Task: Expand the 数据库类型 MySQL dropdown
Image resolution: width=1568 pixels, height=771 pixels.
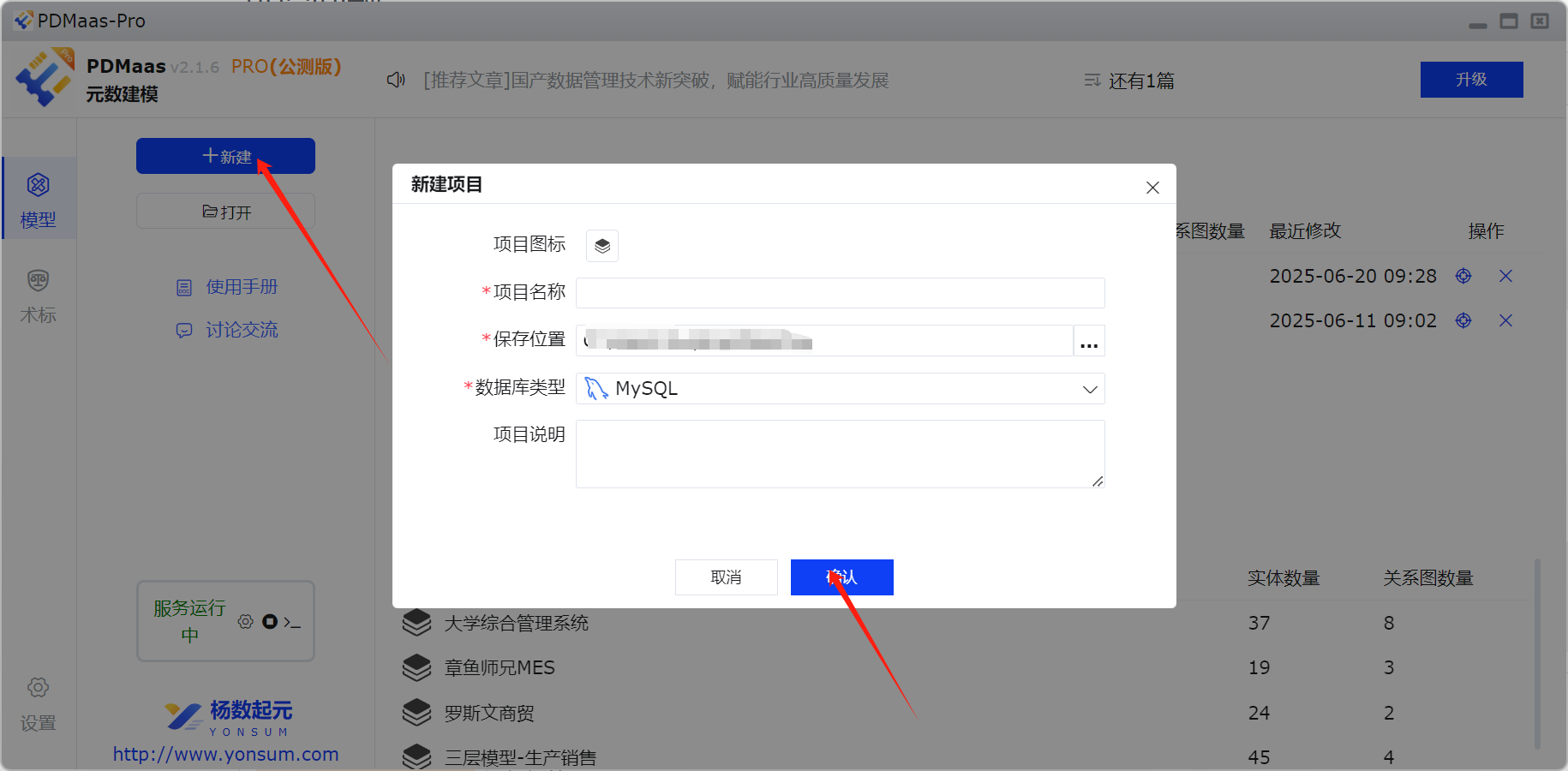Action: (x=1089, y=389)
